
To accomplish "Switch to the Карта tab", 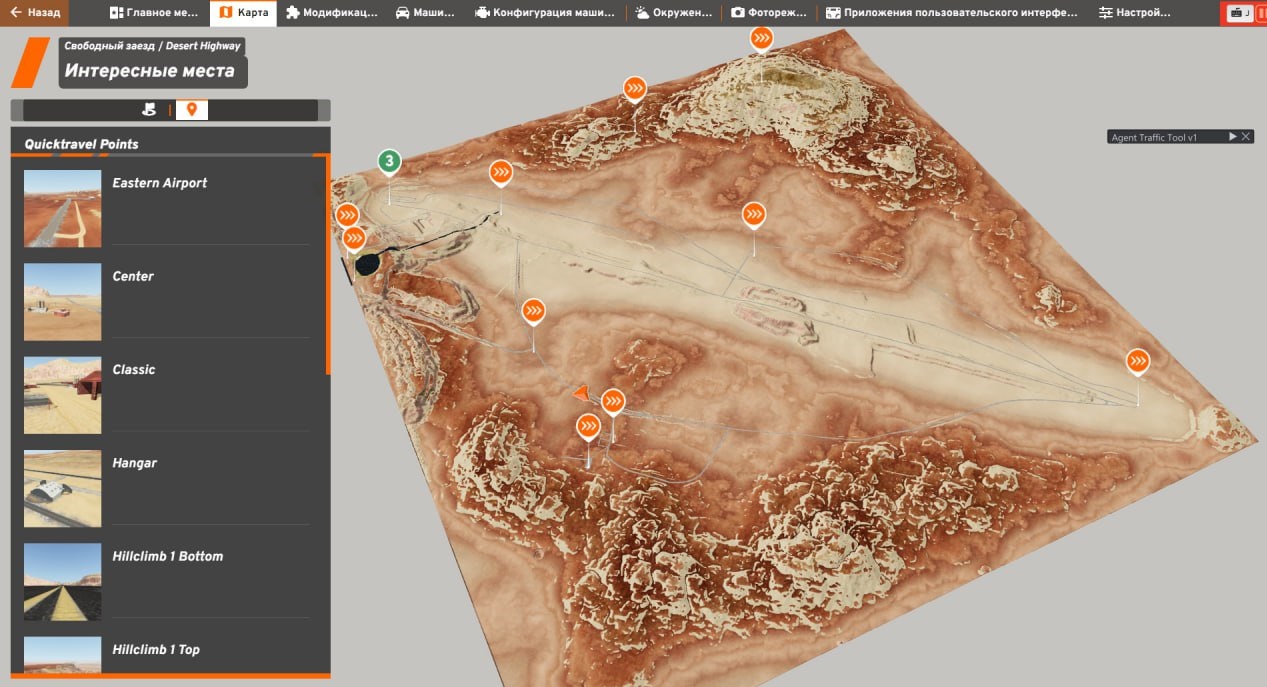I will point(244,12).
